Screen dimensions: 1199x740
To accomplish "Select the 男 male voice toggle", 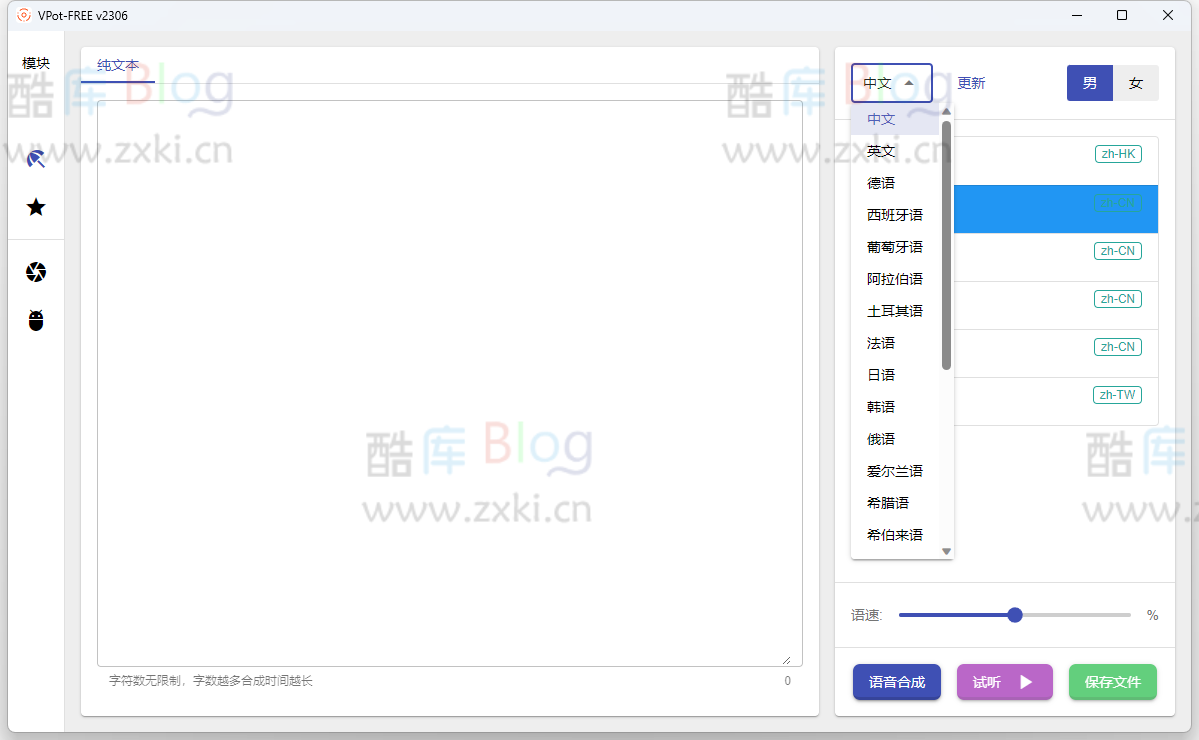I will pyautogui.click(x=1089, y=83).
